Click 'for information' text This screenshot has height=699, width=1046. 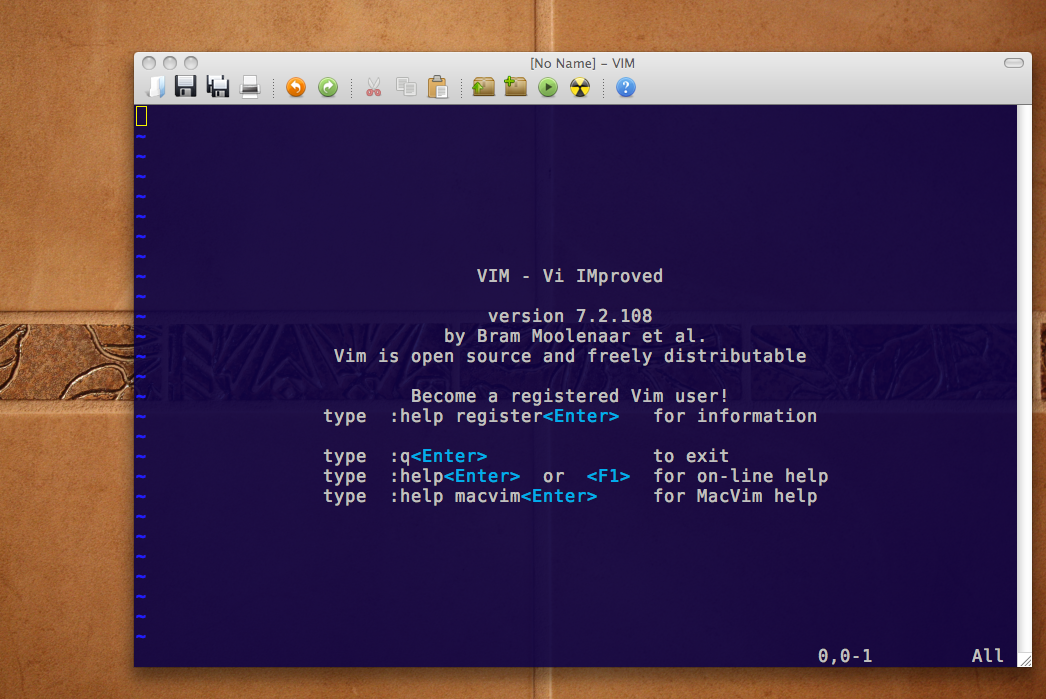click(735, 416)
